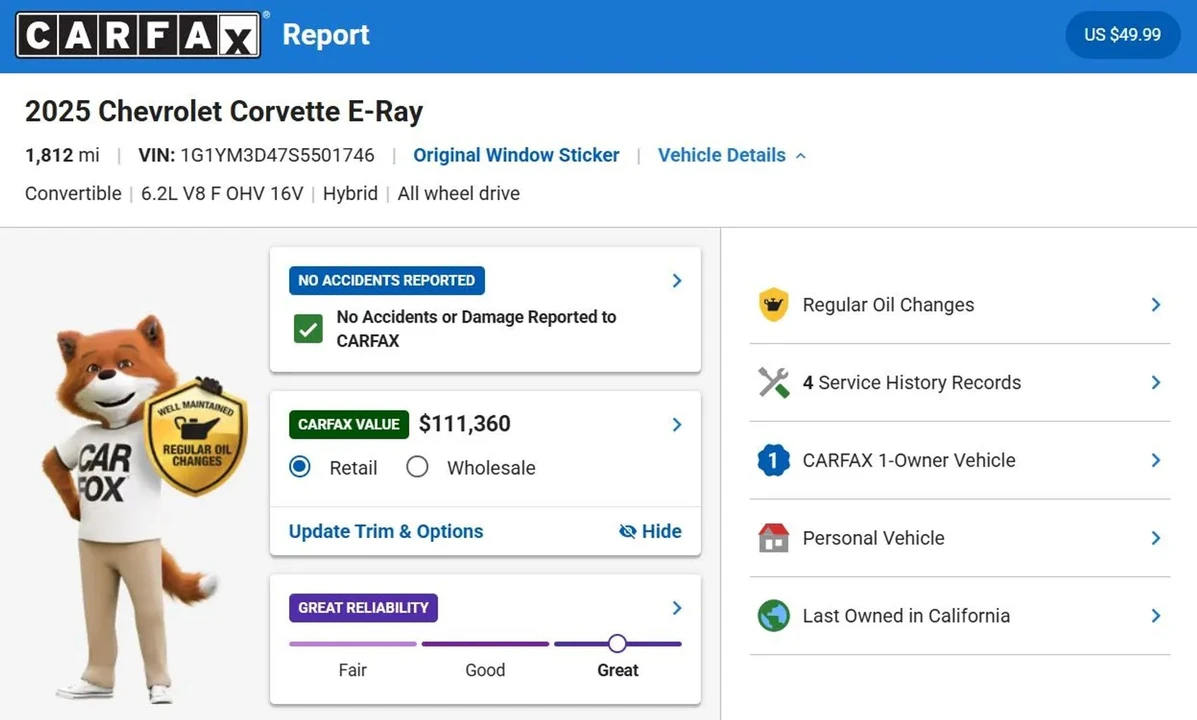This screenshot has width=1197, height=720.
Task: Click the green No Accidents checkbox
Action: (x=308, y=329)
